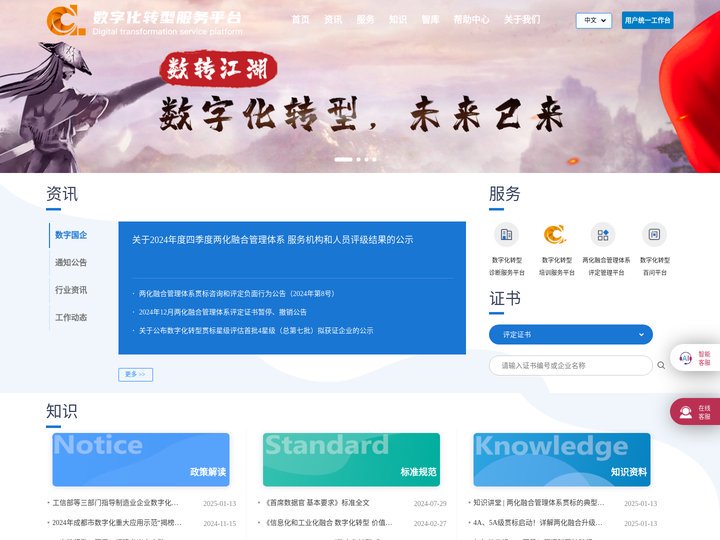Open 智库 in the top navigation
Screen dimensions: 720x540
pyautogui.click(x=430, y=19)
